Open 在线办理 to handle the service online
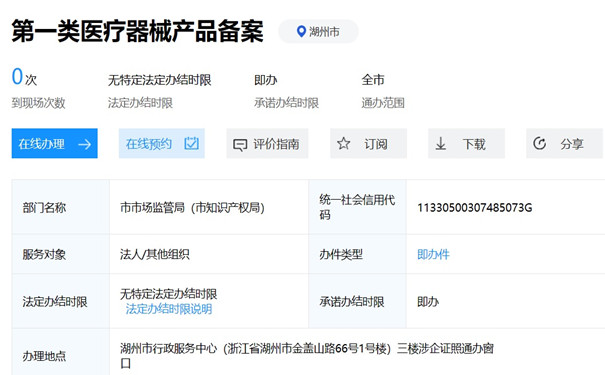605x375 pixels. coord(54,144)
